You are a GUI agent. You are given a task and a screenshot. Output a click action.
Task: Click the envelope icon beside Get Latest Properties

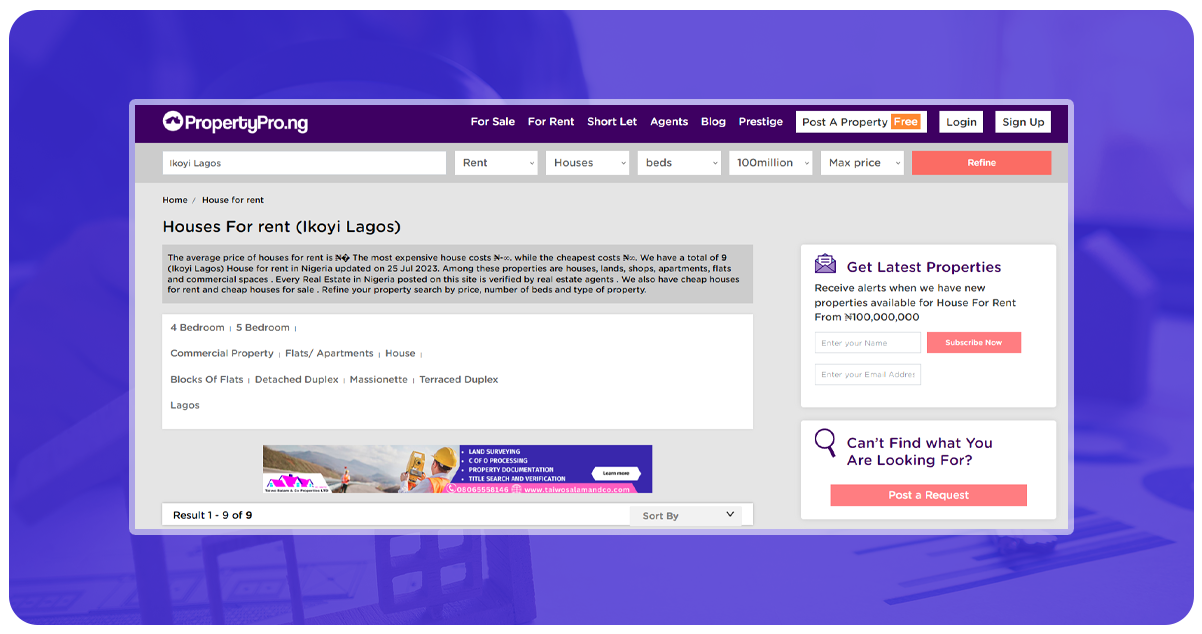[825, 264]
